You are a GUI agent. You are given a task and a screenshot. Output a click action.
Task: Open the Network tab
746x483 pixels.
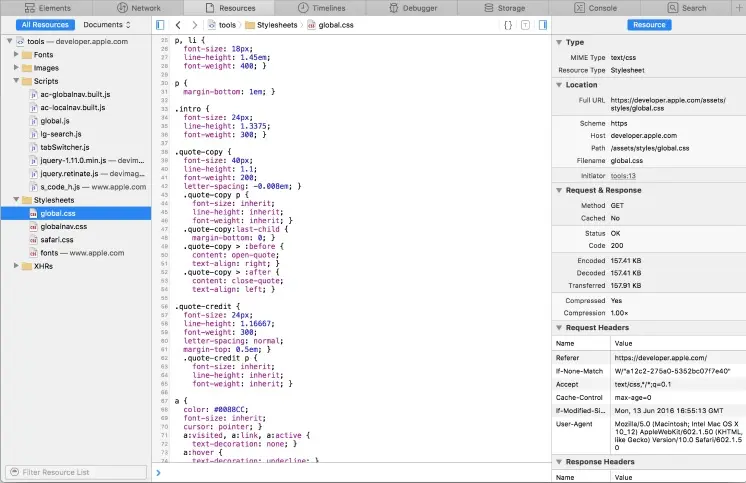point(138,8)
